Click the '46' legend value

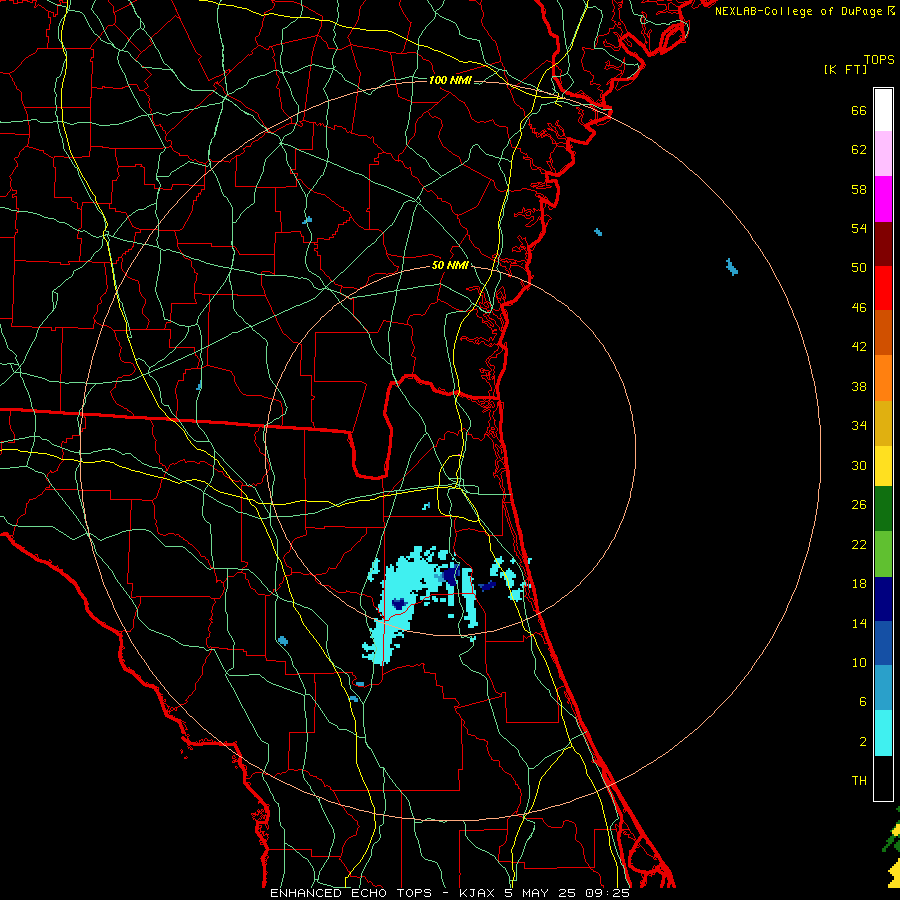(859, 308)
